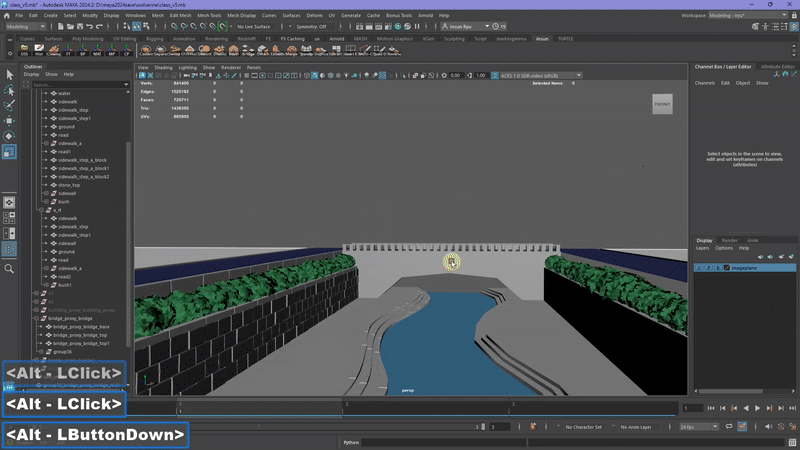Screen dimensions: 800x450
Task: Click the Bevel shelf tool
Action: tap(233, 50)
